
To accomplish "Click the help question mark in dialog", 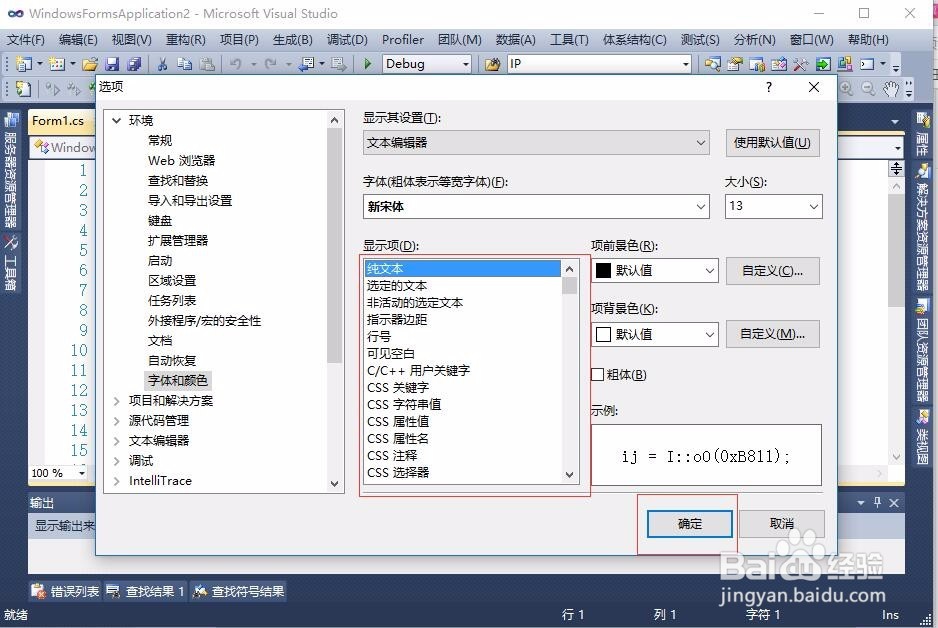I will click(769, 87).
